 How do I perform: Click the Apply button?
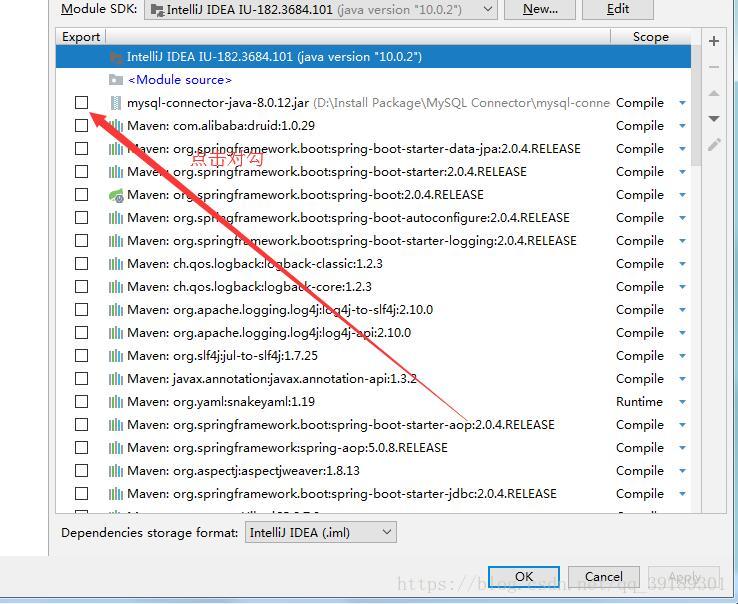(684, 577)
